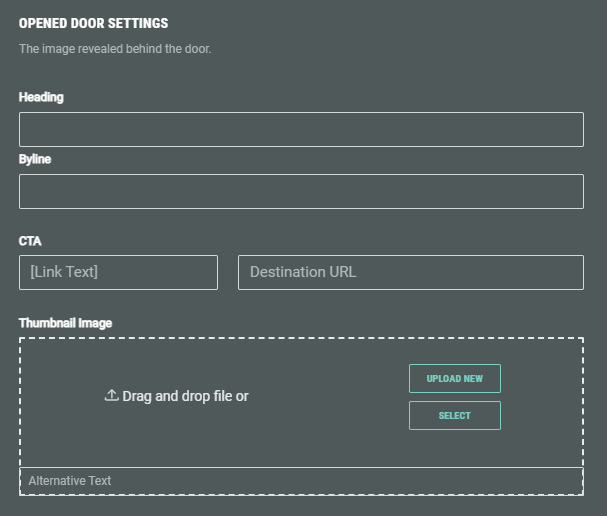Click the Select button for thumbnail
Viewport: 607px width, 516px height.
(454, 416)
